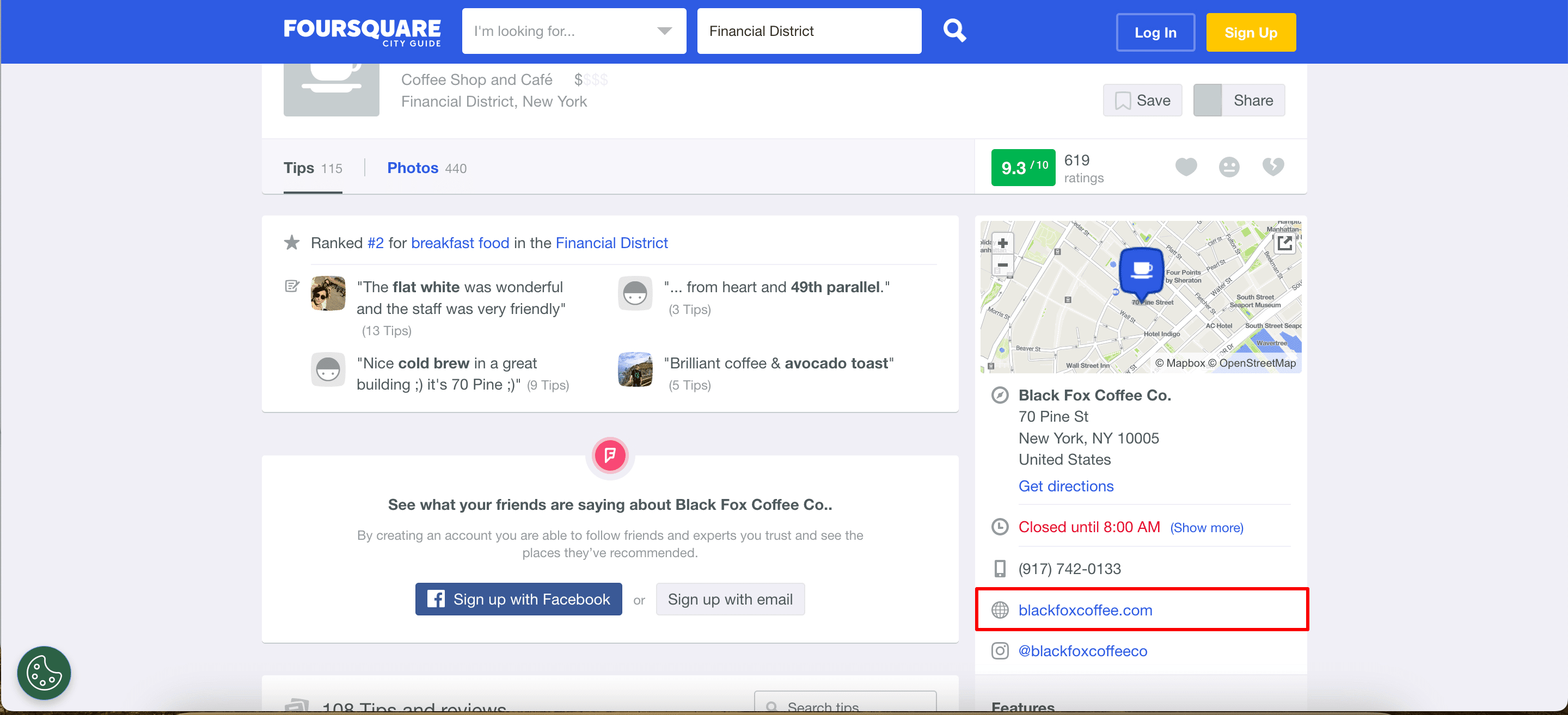Open the 'breakfast food' link
This screenshot has height=715, width=1568.
point(460,243)
